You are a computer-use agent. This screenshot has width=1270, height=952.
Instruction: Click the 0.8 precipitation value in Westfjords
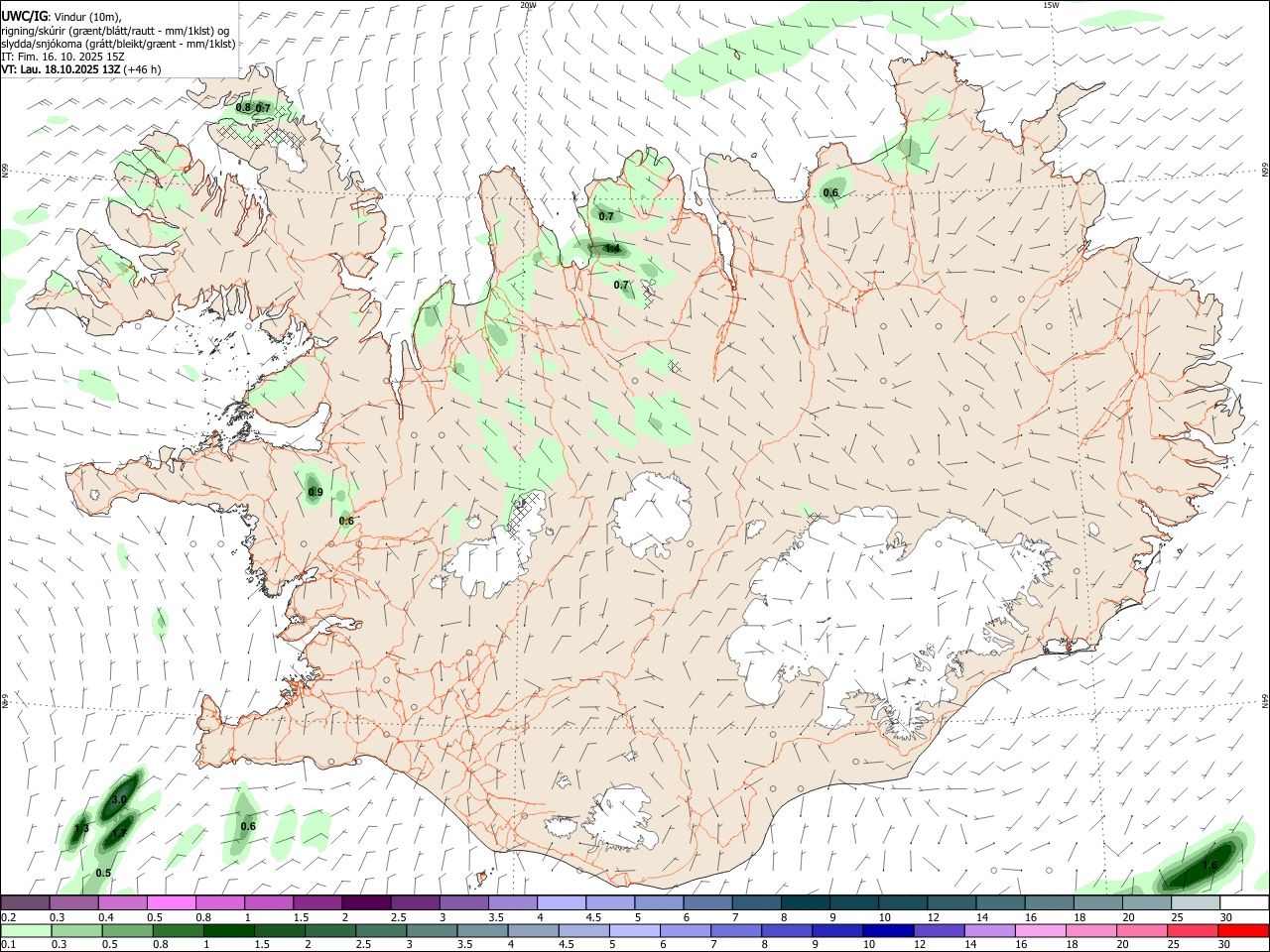243,107
